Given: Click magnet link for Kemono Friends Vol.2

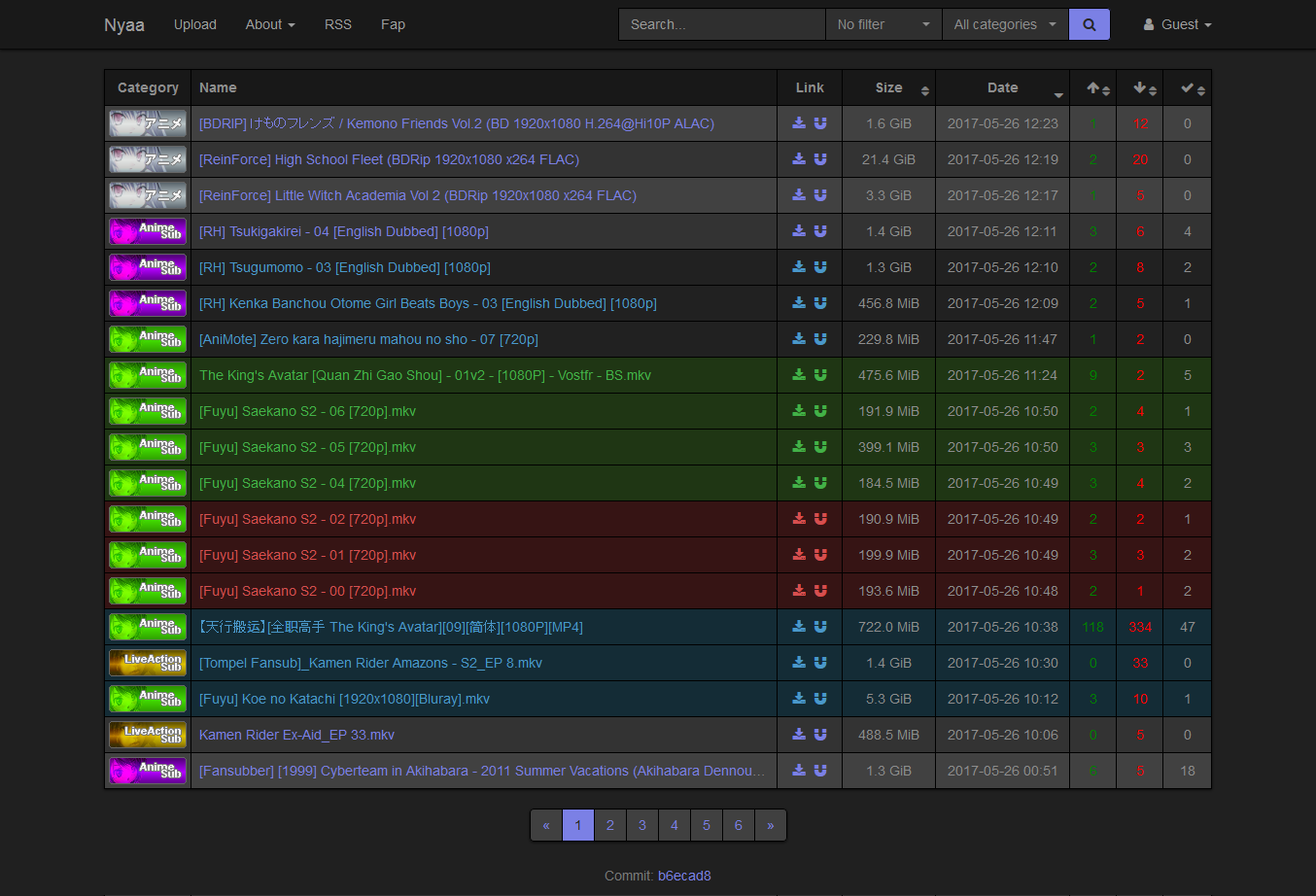Looking at the screenshot, I should [x=820, y=123].
